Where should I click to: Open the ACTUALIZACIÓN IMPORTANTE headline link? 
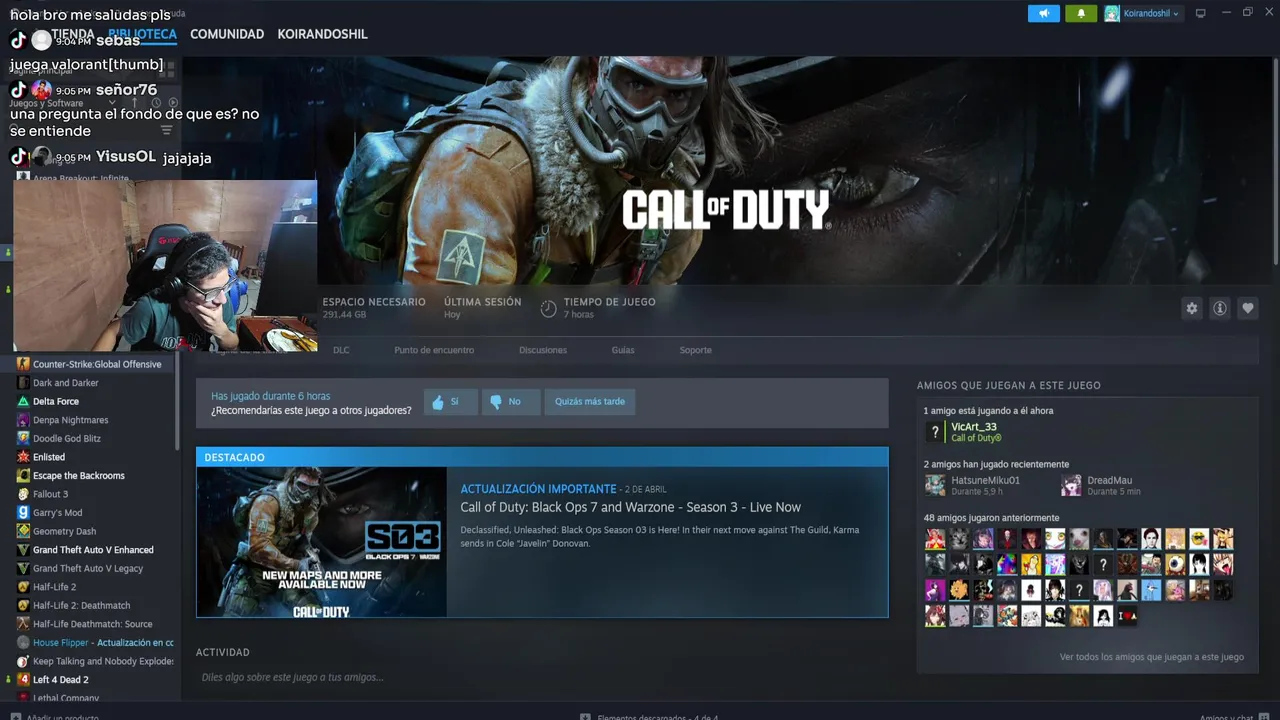pos(538,489)
